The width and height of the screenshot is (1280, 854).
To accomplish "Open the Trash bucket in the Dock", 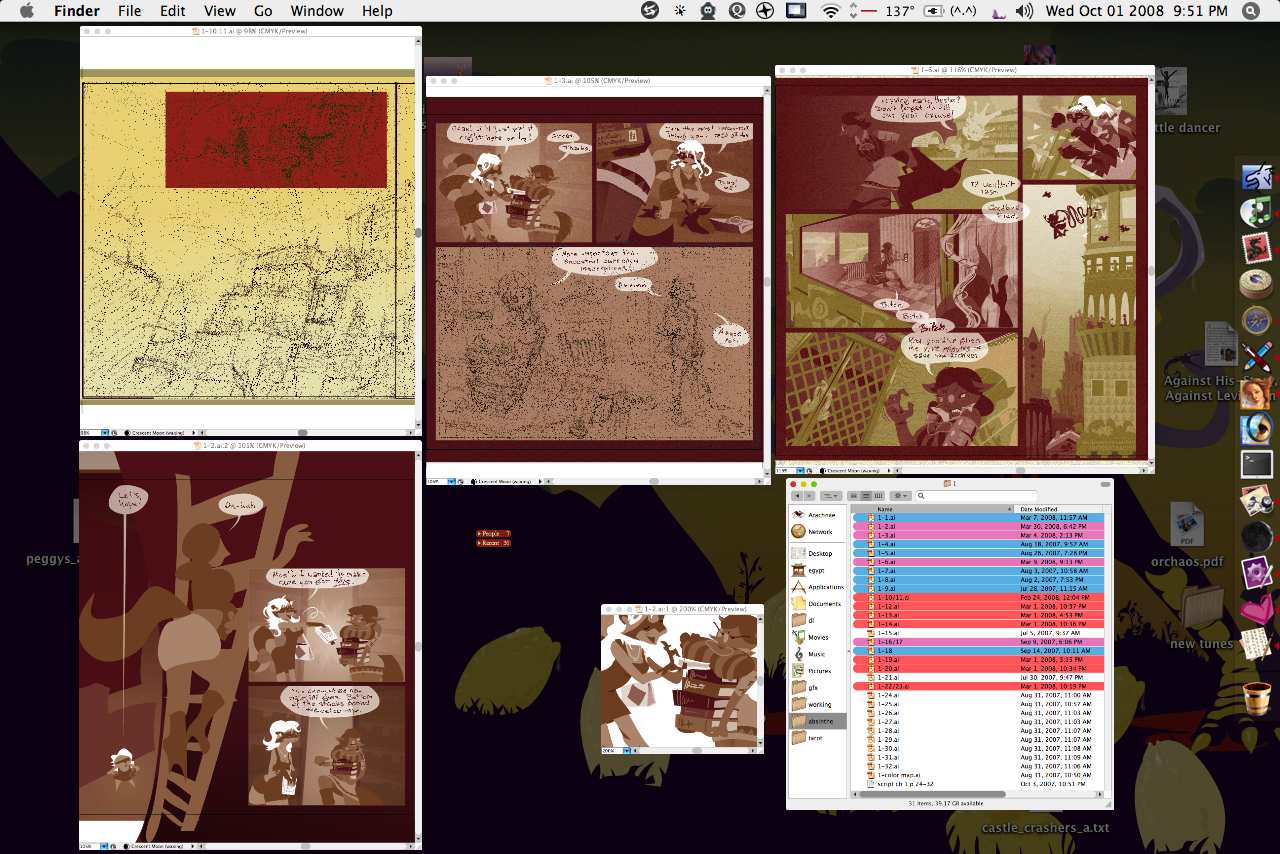I will pos(1256,695).
